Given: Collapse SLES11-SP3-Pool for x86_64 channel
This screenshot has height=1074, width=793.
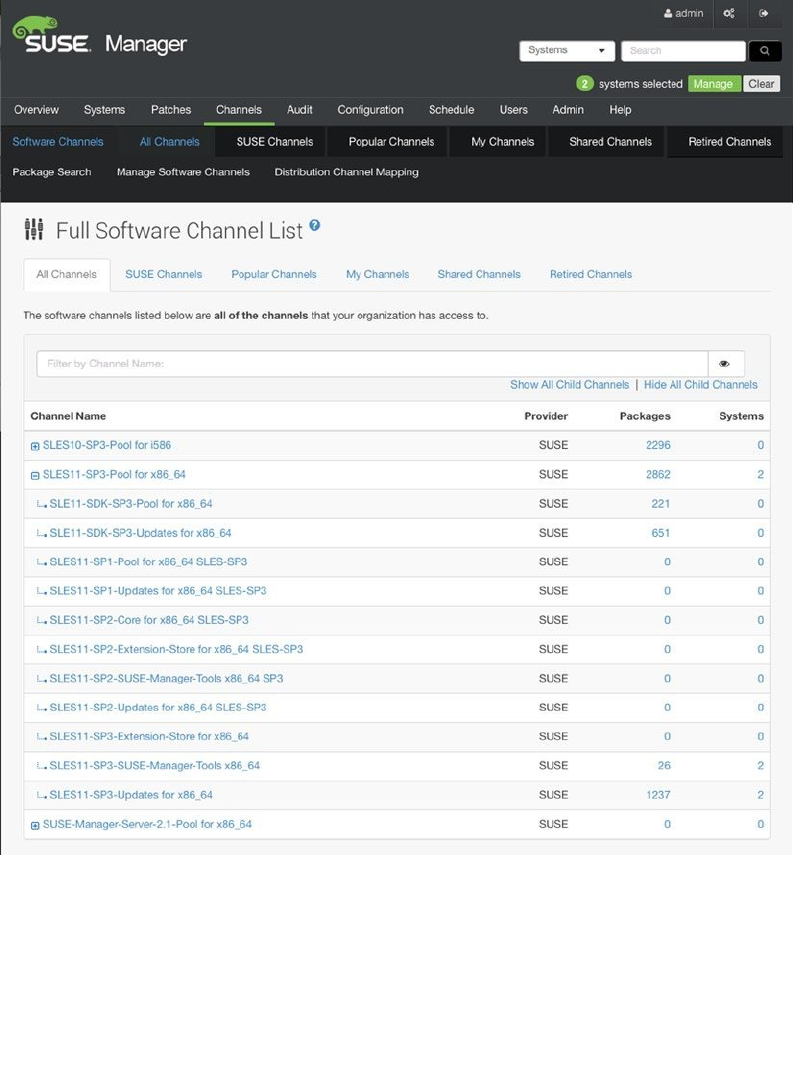Looking at the screenshot, I should [x=35, y=475].
